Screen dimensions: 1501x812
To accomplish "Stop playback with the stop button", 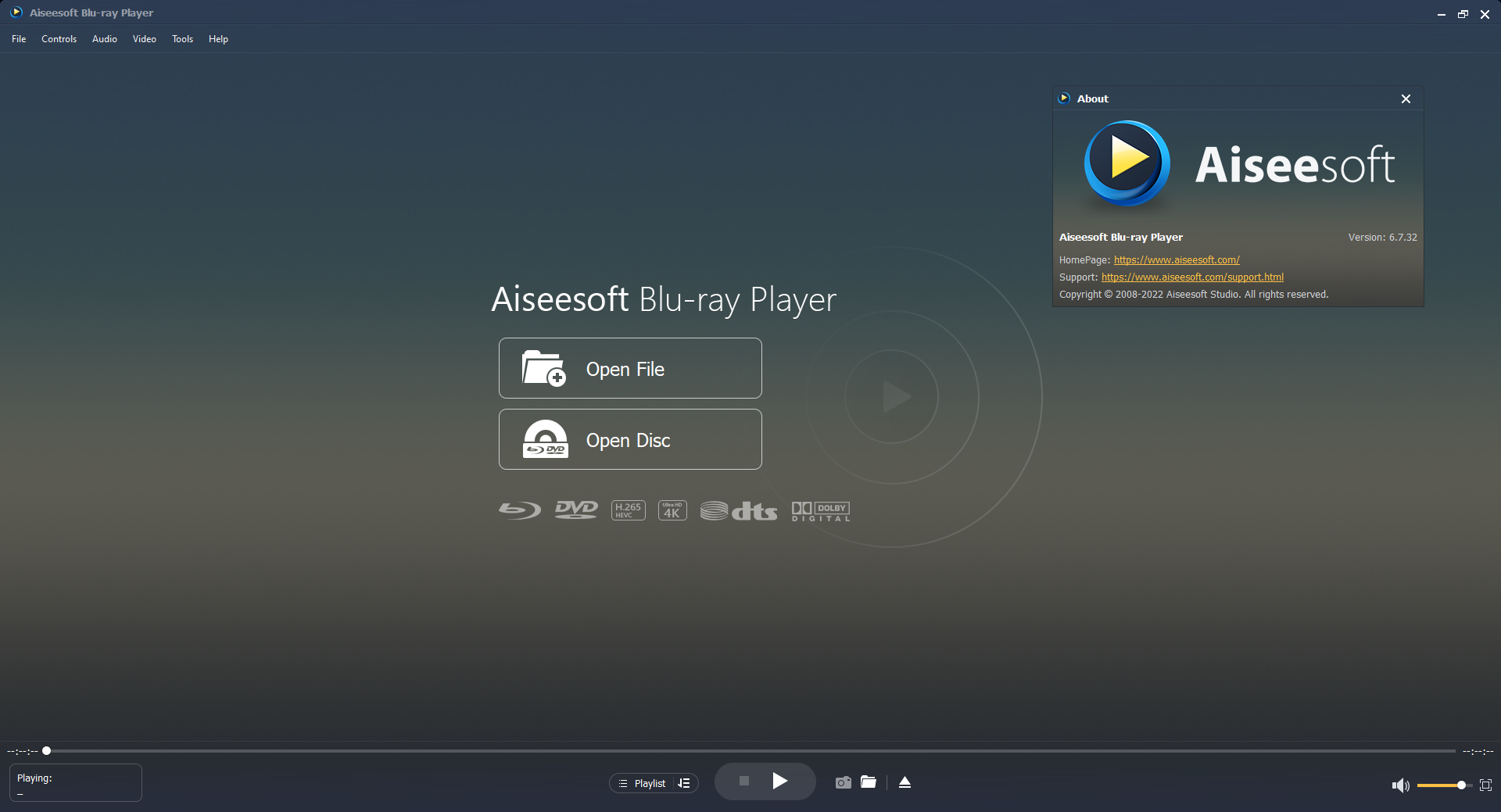I will click(x=744, y=781).
